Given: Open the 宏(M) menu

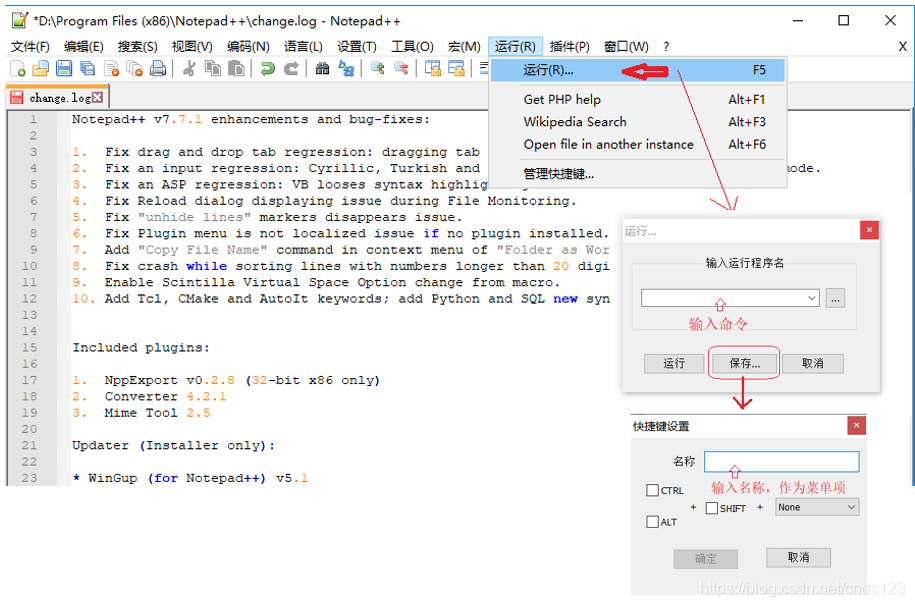Looking at the screenshot, I should pos(464,47).
